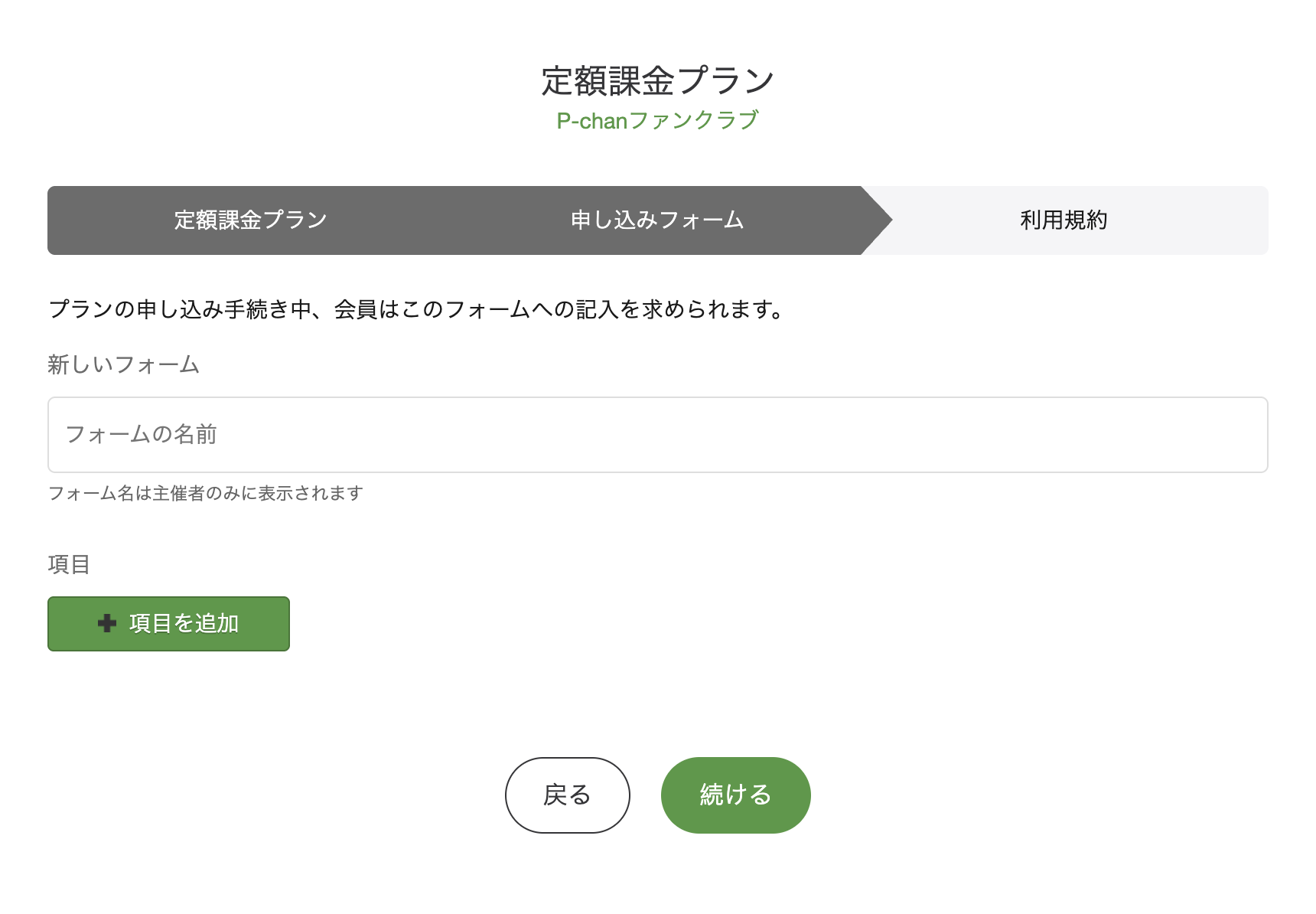The width and height of the screenshot is (1316, 914).
Task: Click the plus icon on 項目を追加 button
Action: pos(106,623)
